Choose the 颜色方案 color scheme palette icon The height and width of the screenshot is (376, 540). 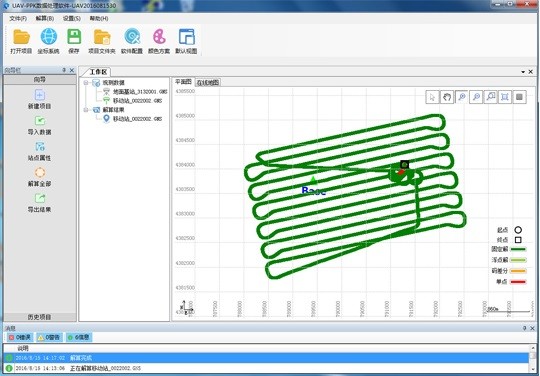[x=159, y=41]
